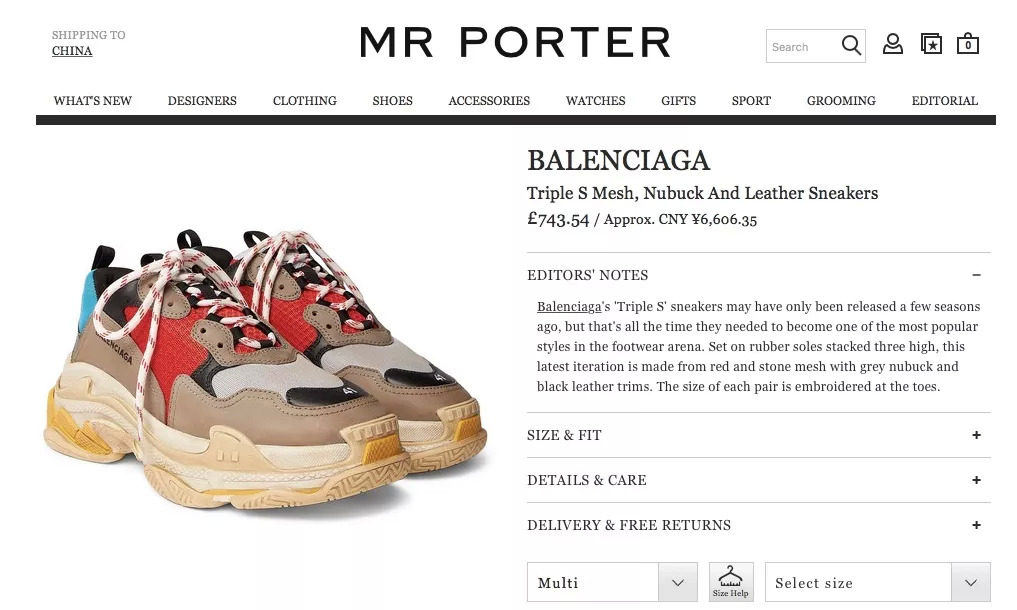The height and width of the screenshot is (610, 1017).
Task: Open the shopping bag icon
Action: 968,43
